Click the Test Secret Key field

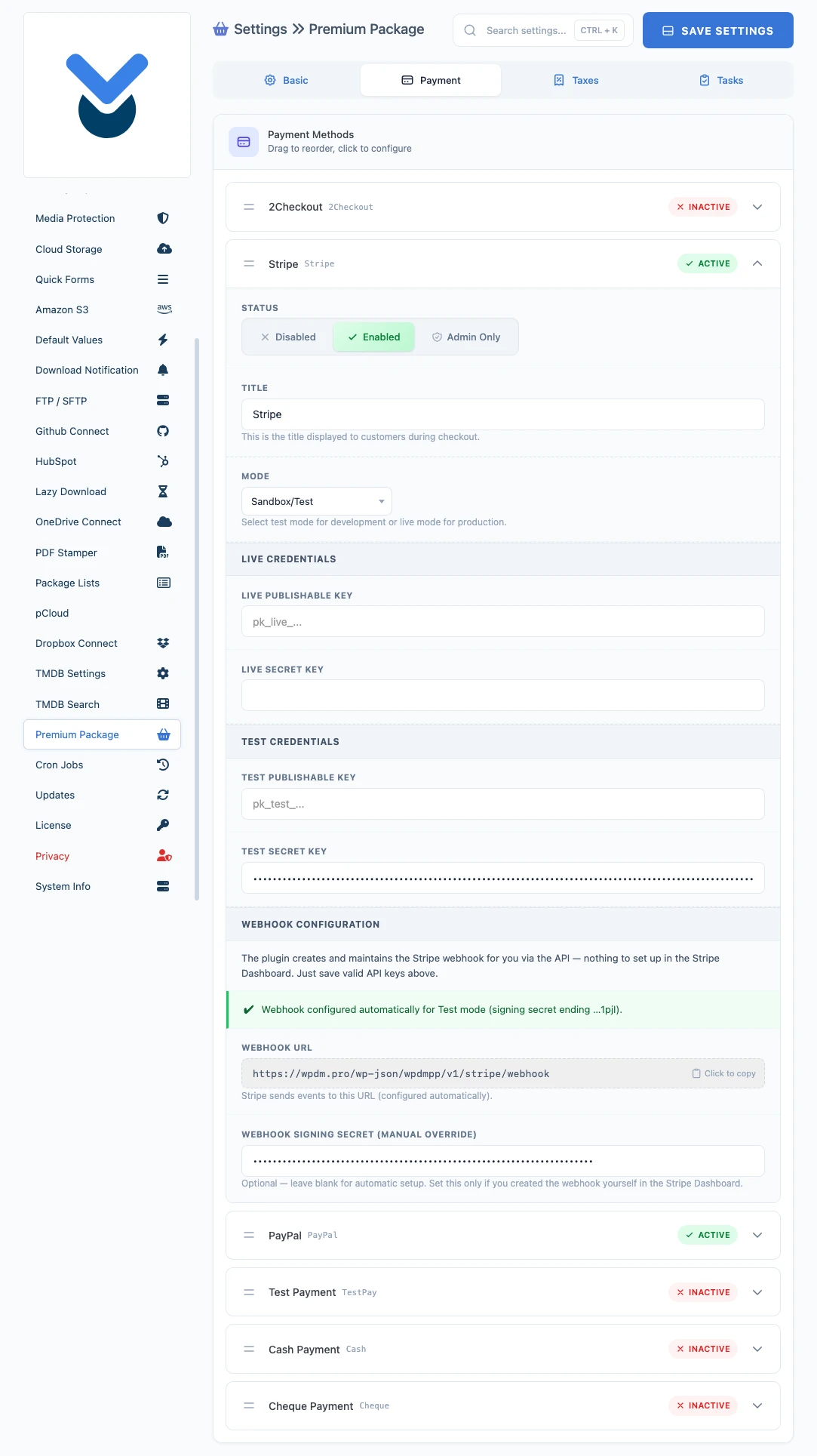click(x=503, y=878)
